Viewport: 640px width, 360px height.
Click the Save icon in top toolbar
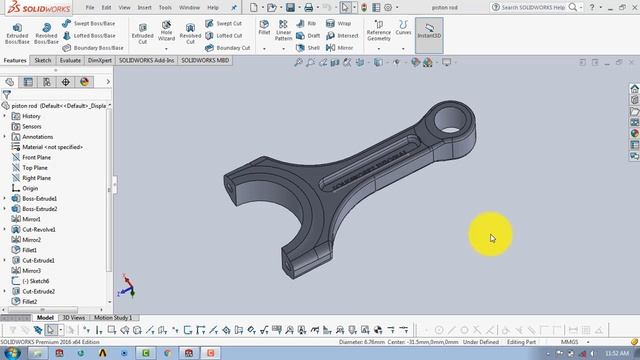(290, 7)
